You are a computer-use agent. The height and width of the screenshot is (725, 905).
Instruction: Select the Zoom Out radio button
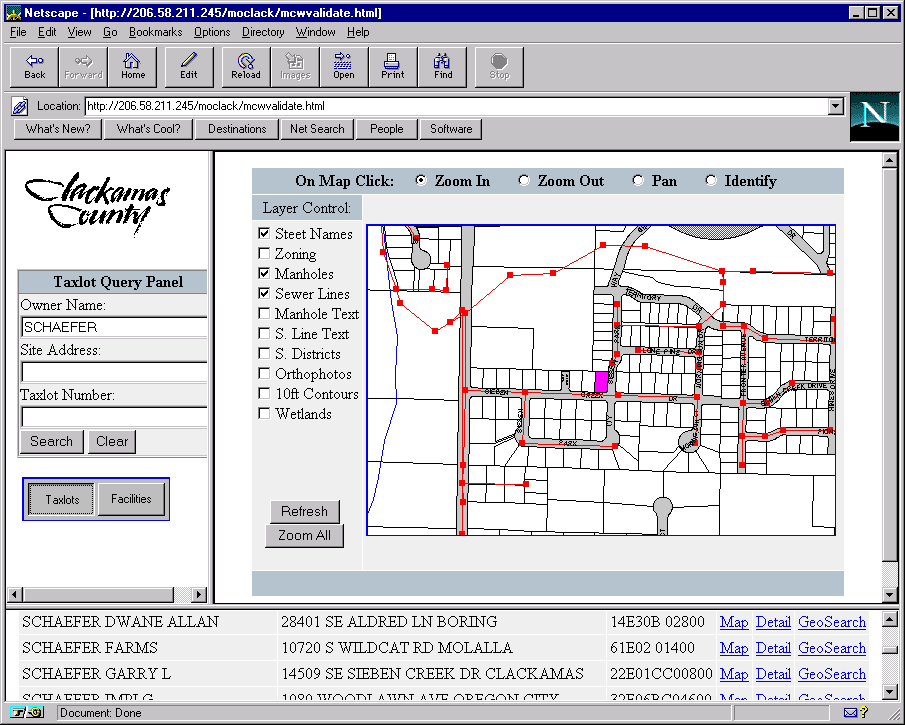[523, 181]
